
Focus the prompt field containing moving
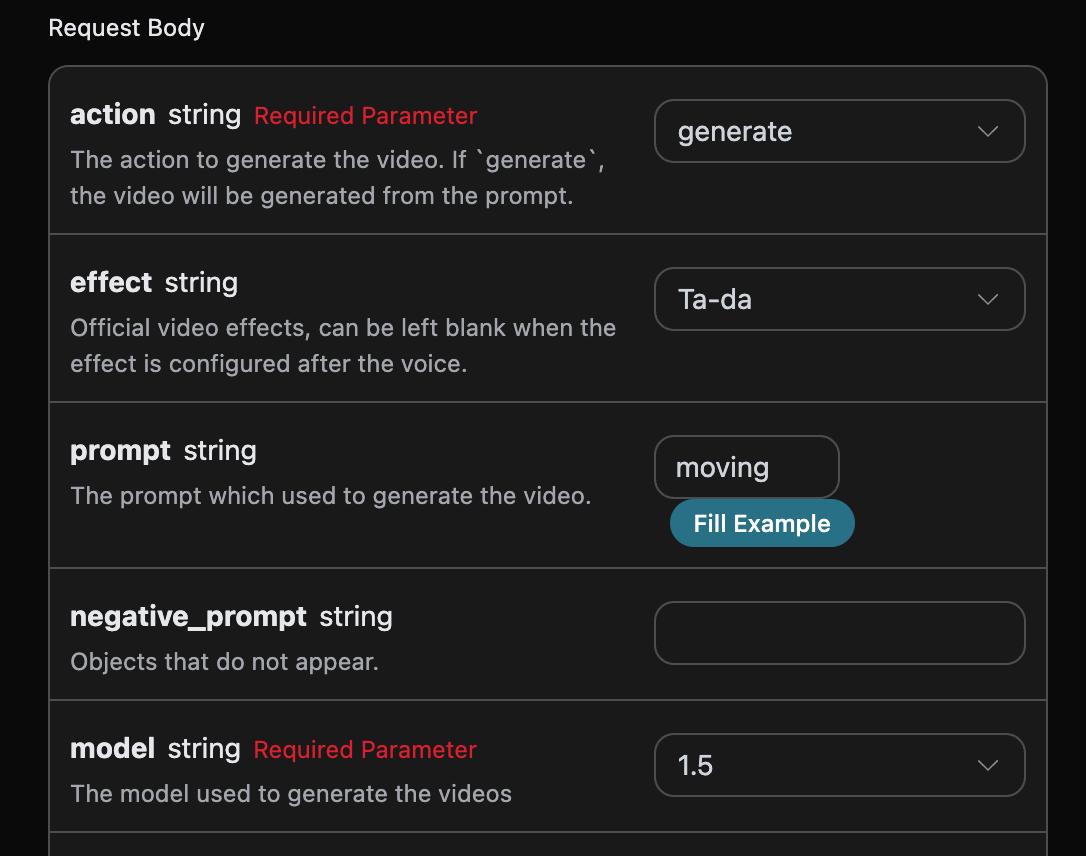(746, 467)
